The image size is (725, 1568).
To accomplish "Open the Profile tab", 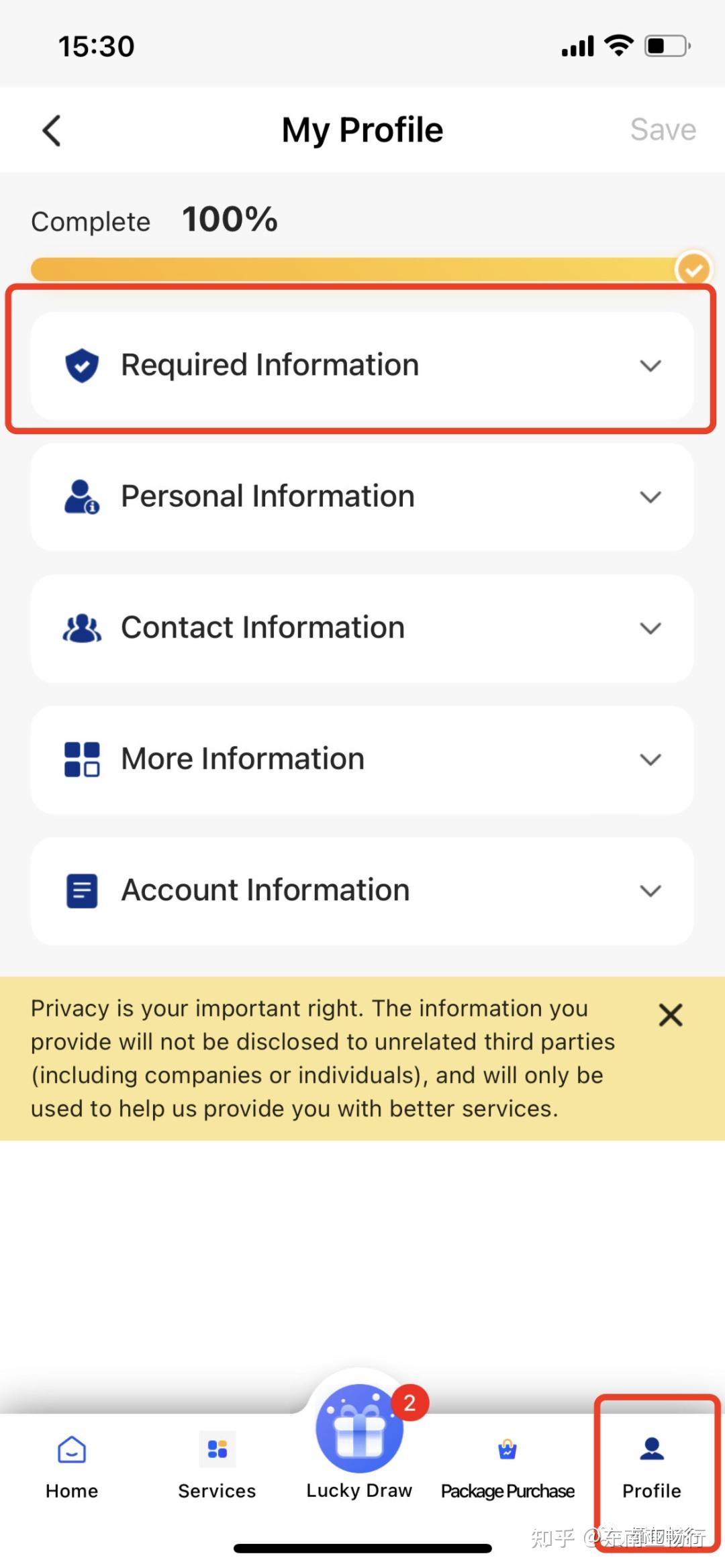I will coord(652,1468).
